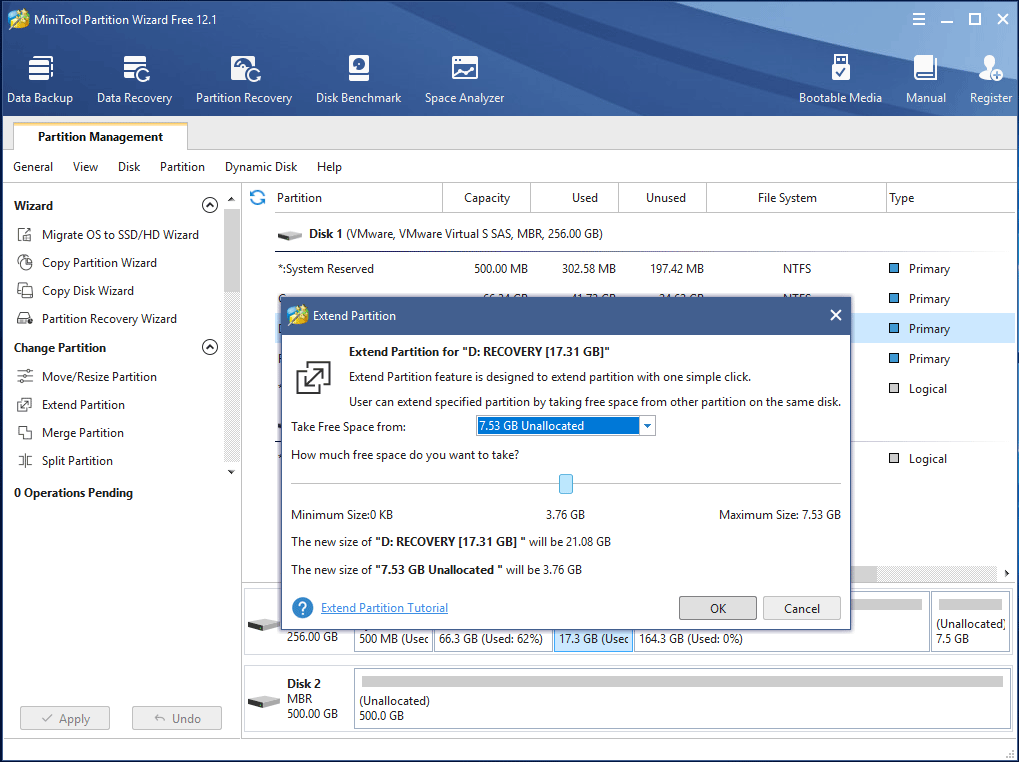Viewport: 1019px width, 762px height.
Task: Open the Dynamic Disk menu
Action: pyautogui.click(x=261, y=167)
